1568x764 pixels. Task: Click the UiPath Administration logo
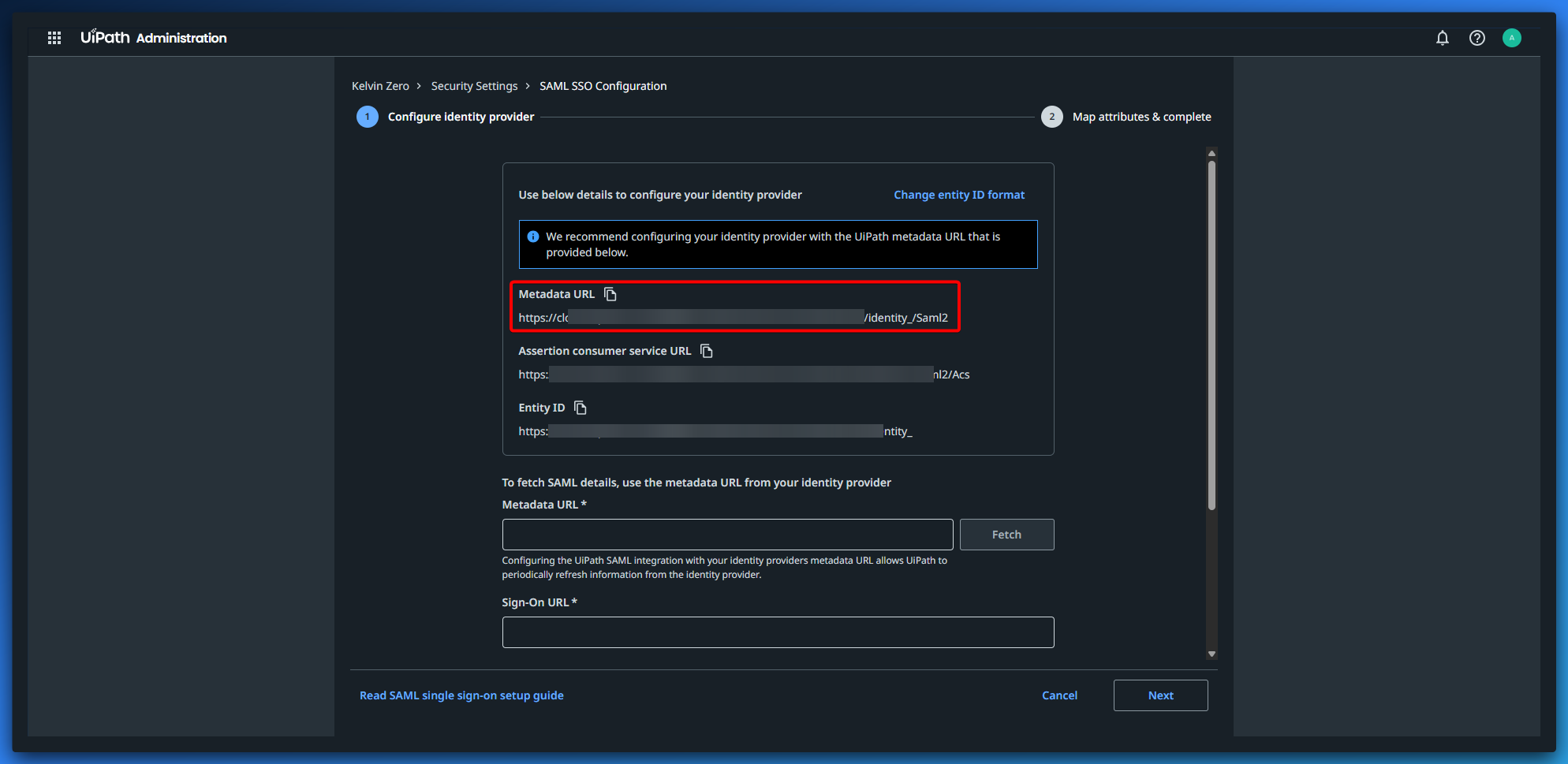tap(153, 38)
